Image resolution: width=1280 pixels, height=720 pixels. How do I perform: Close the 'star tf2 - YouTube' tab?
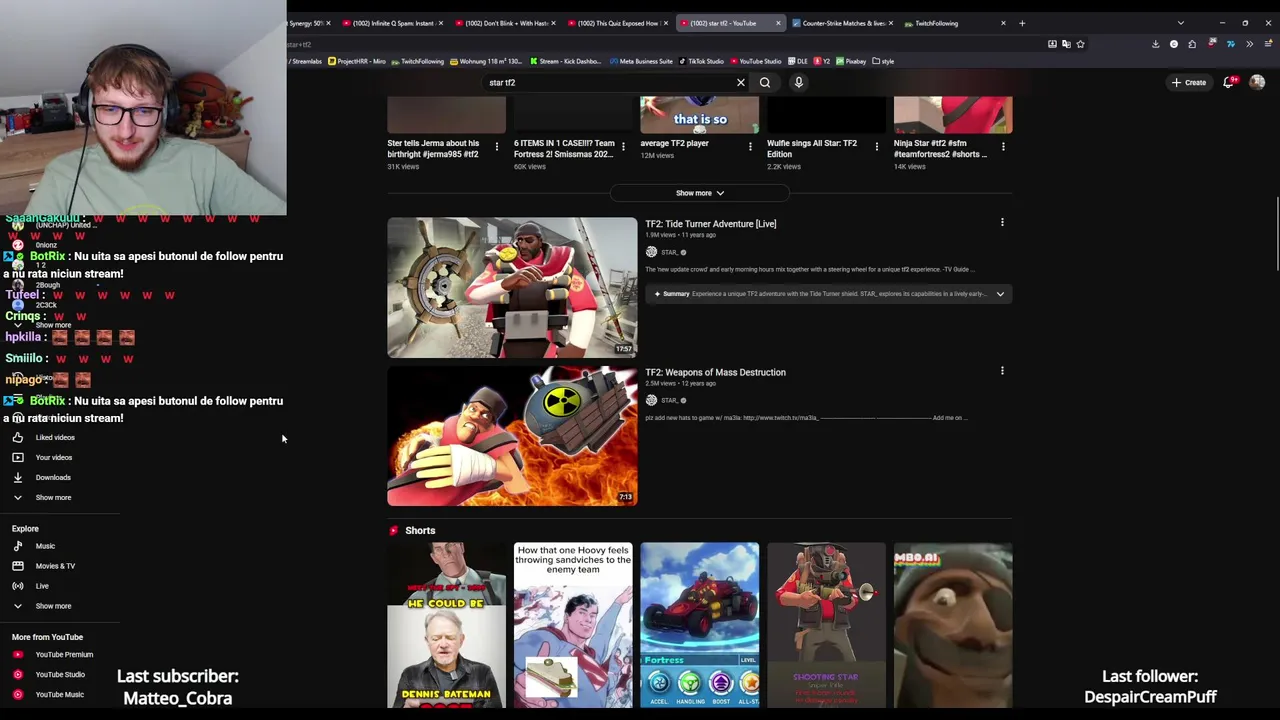click(x=778, y=23)
